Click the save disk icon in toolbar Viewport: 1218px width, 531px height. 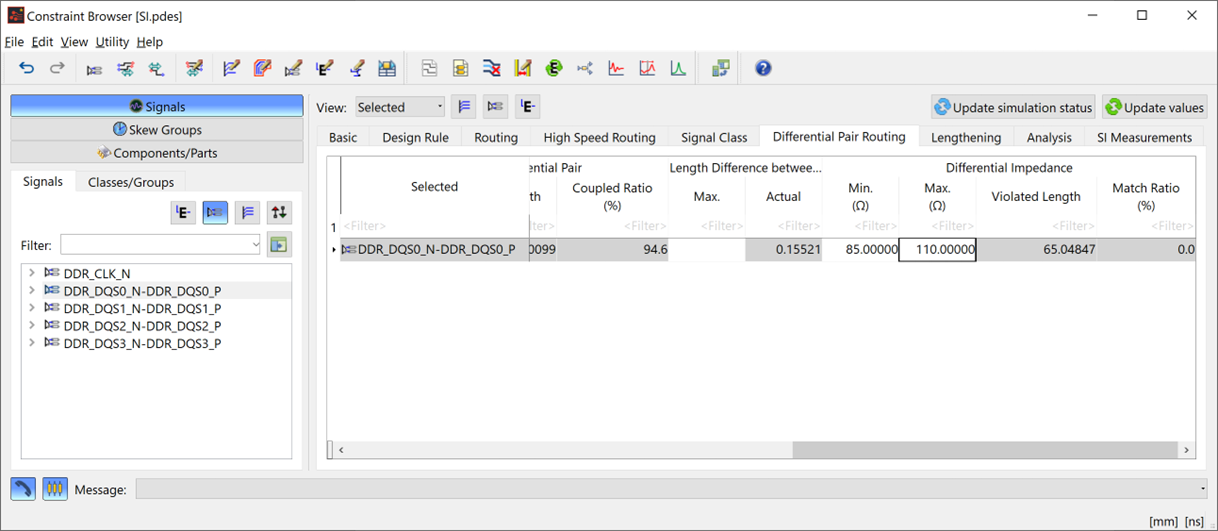[x=387, y=69]
